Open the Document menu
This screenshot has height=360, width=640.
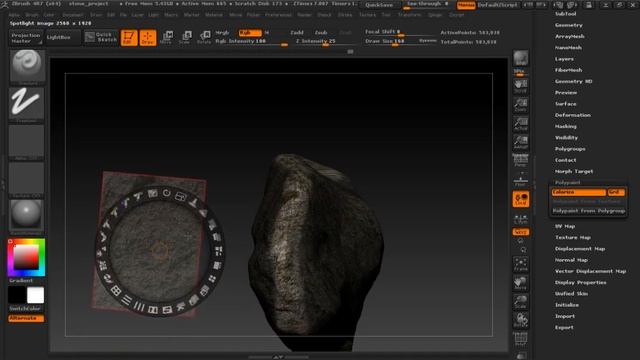[73, 15]
